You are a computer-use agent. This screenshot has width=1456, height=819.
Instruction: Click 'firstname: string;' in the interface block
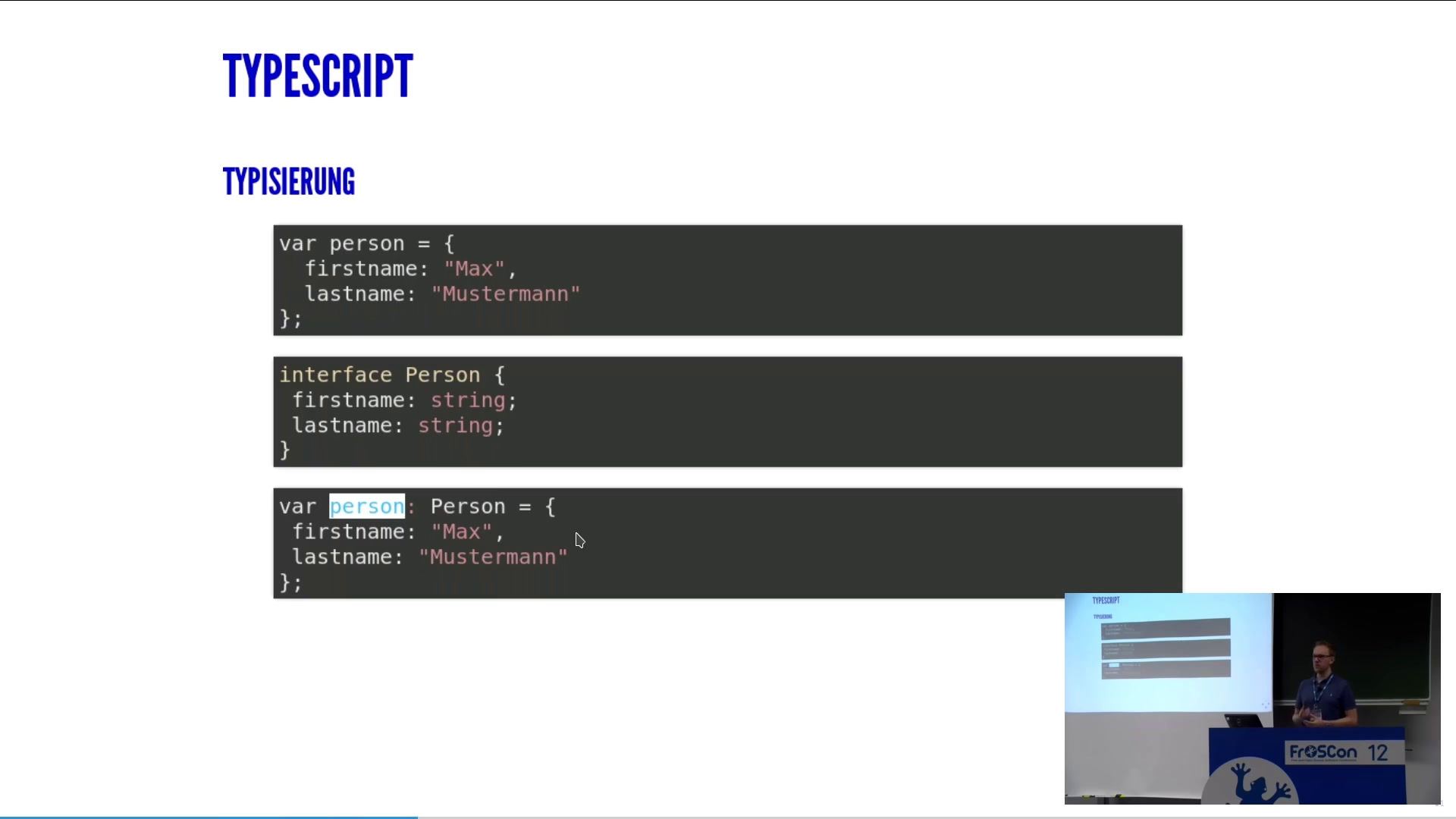coord(404,400)
